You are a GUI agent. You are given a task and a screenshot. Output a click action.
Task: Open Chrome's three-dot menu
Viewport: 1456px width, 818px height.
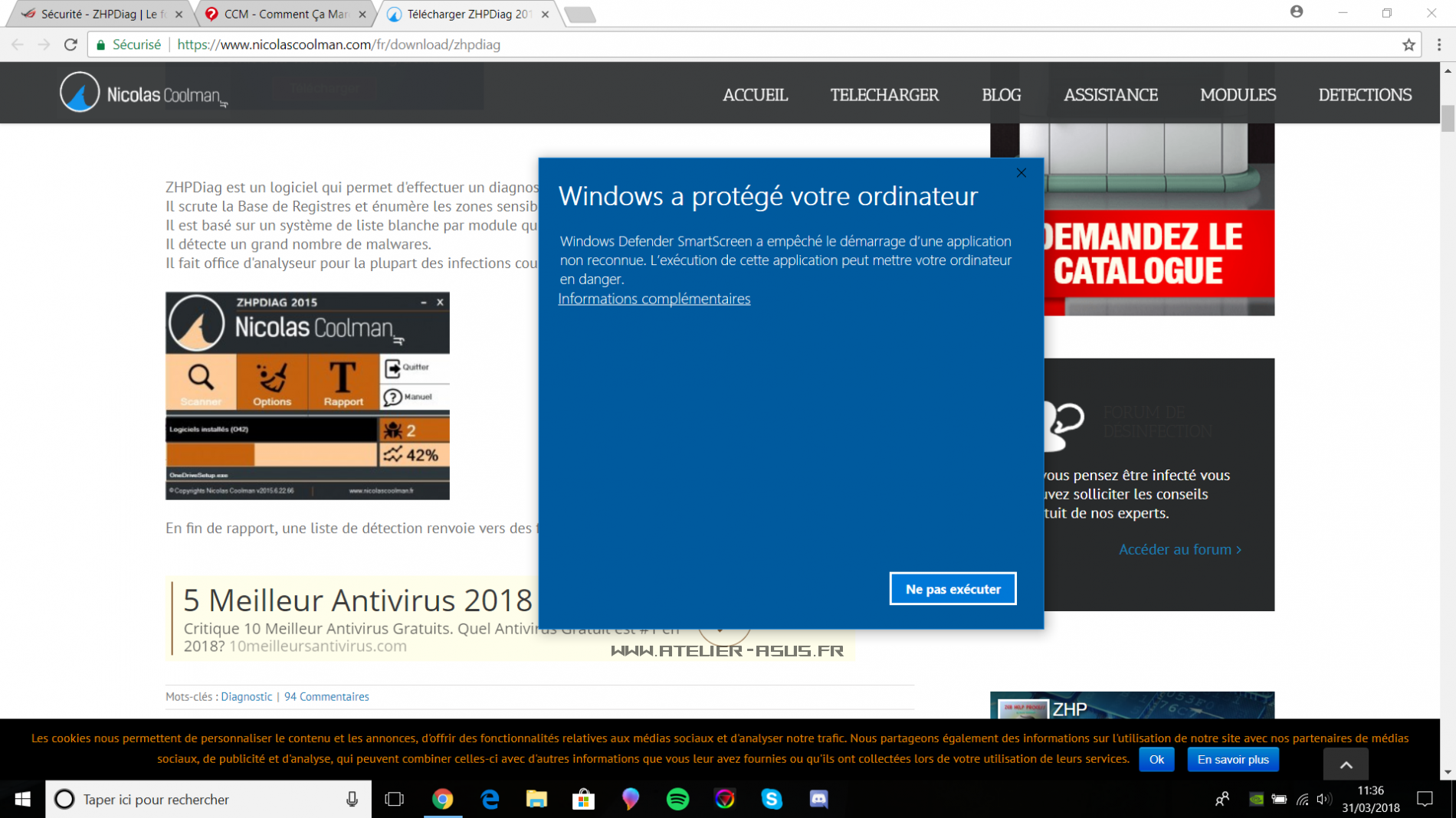tap(1438, 44)
